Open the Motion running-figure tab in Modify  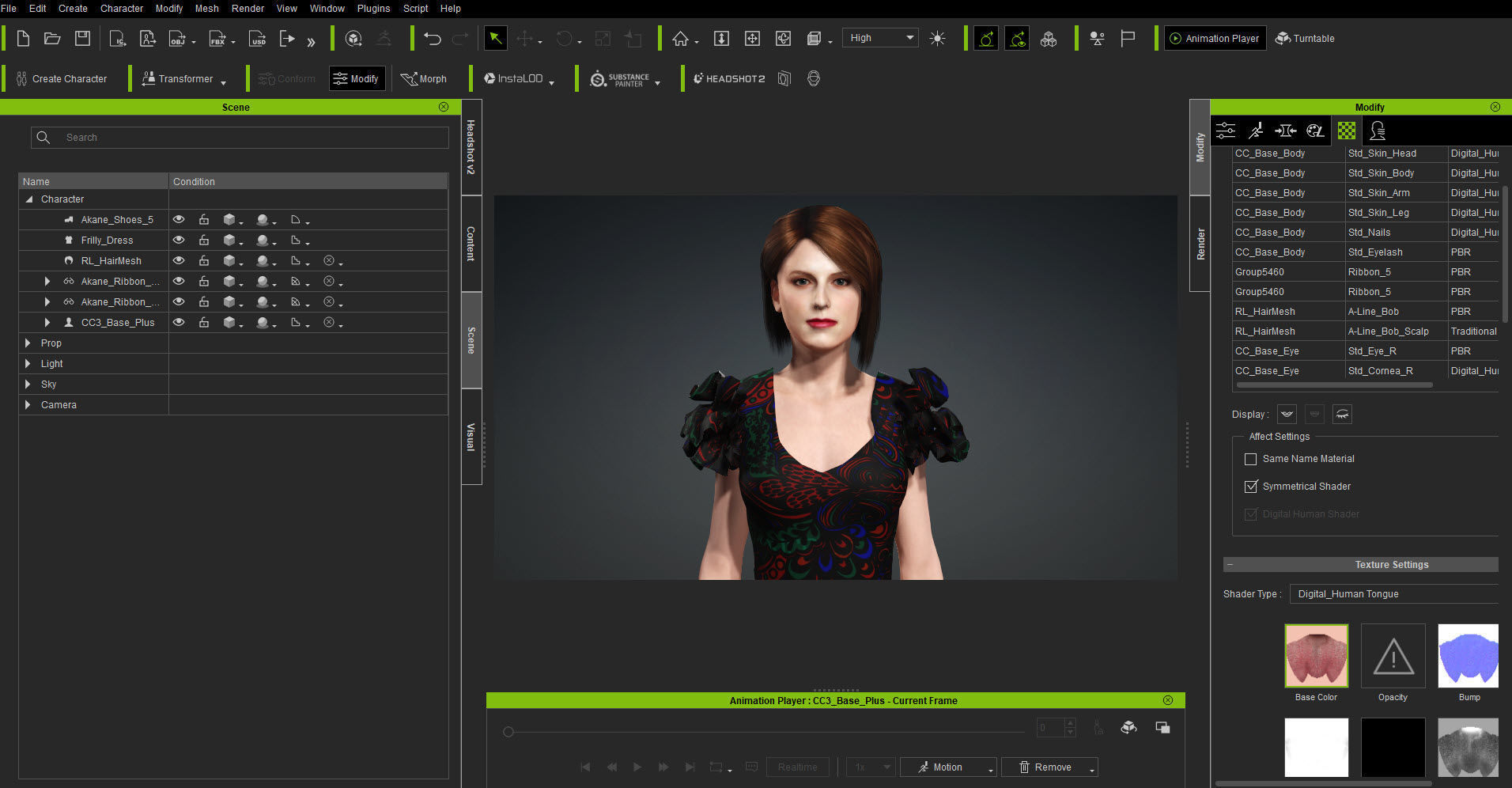(1256, 131)
